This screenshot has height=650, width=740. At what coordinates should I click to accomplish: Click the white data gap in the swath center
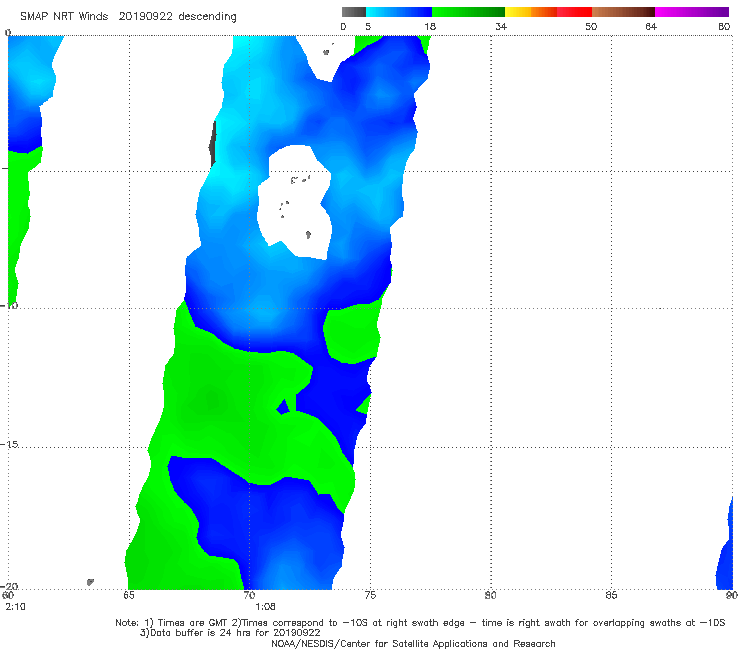[x=294, y=203]
